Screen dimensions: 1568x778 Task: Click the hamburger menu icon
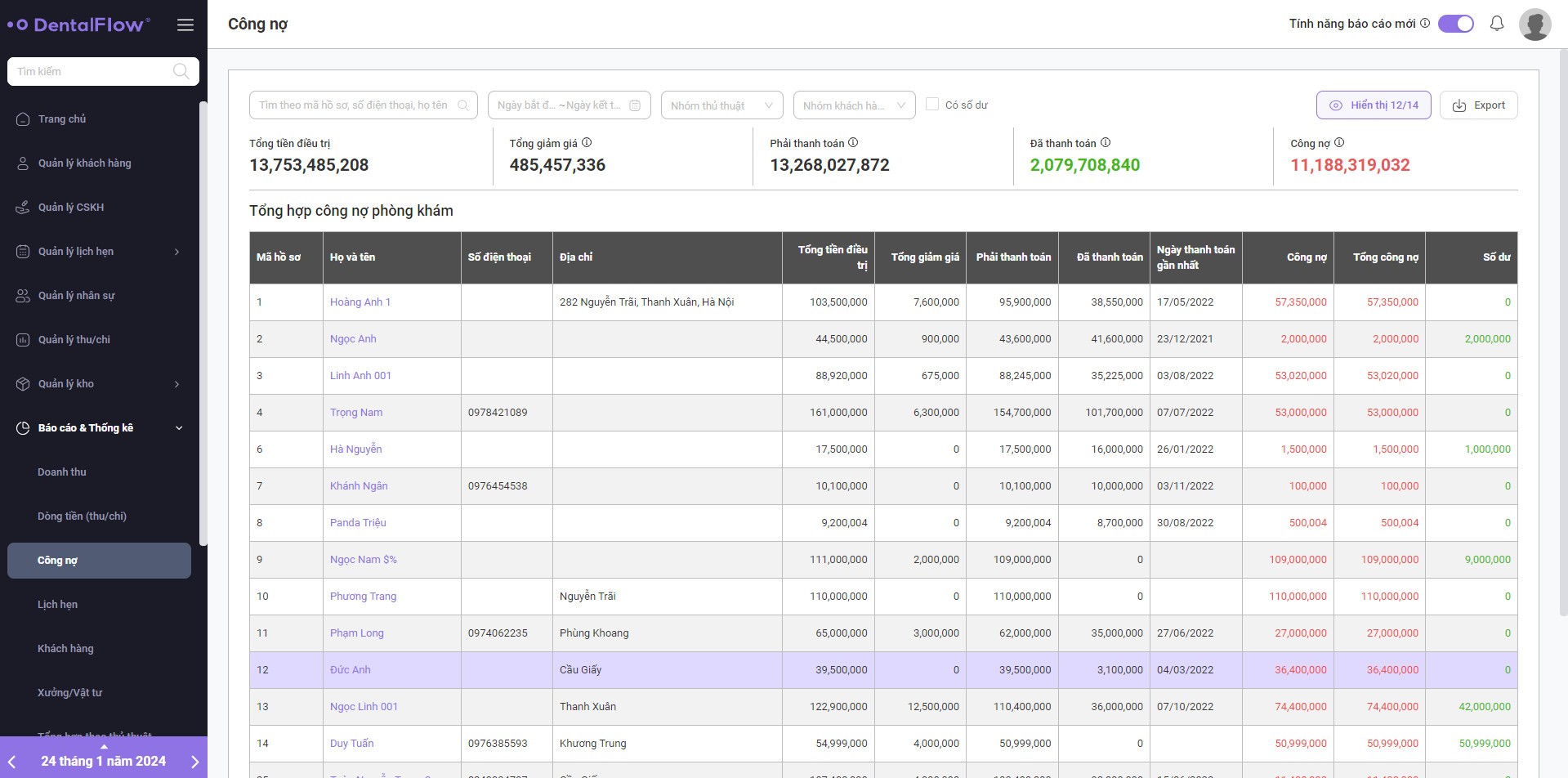[185, 25]
